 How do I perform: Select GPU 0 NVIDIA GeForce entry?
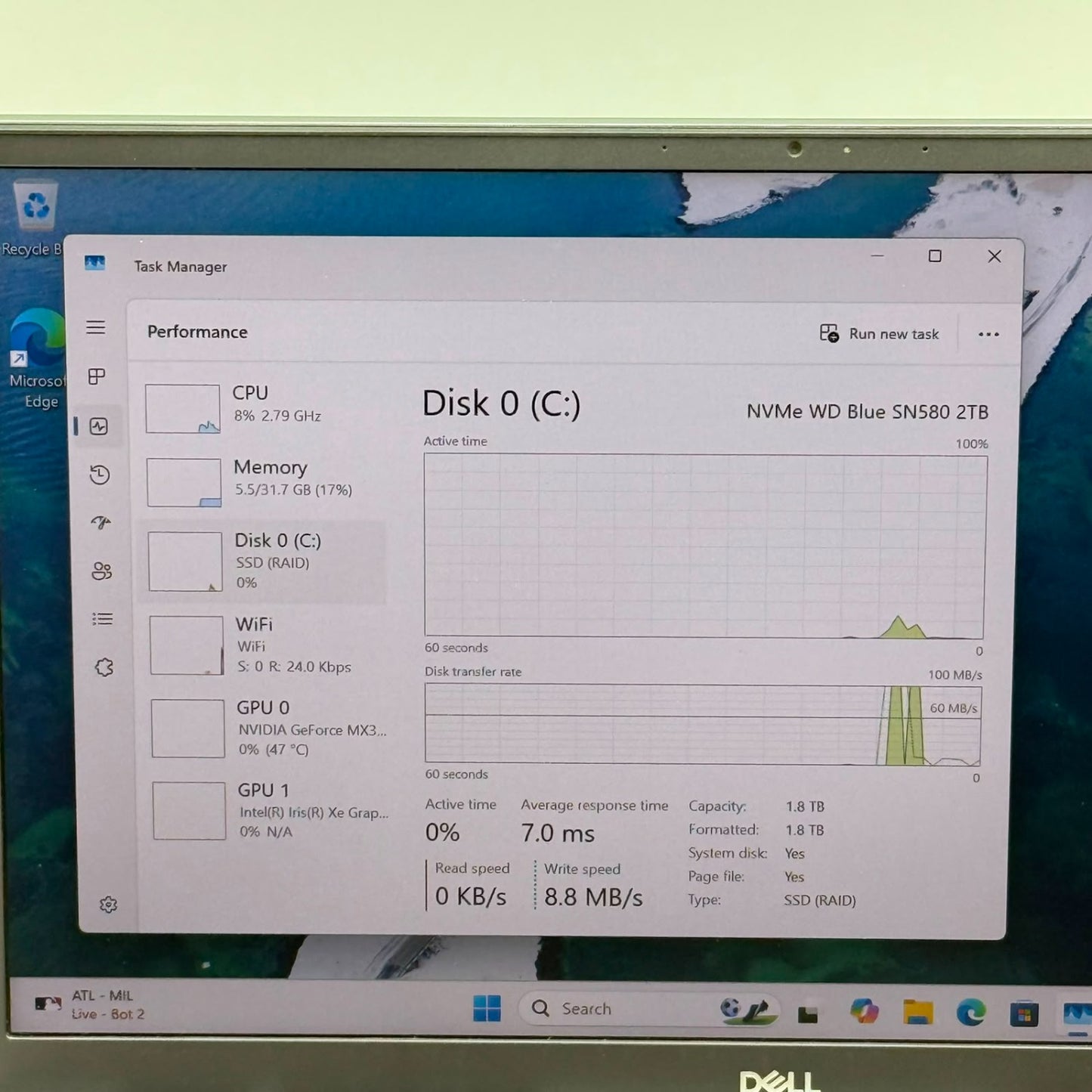269,728
